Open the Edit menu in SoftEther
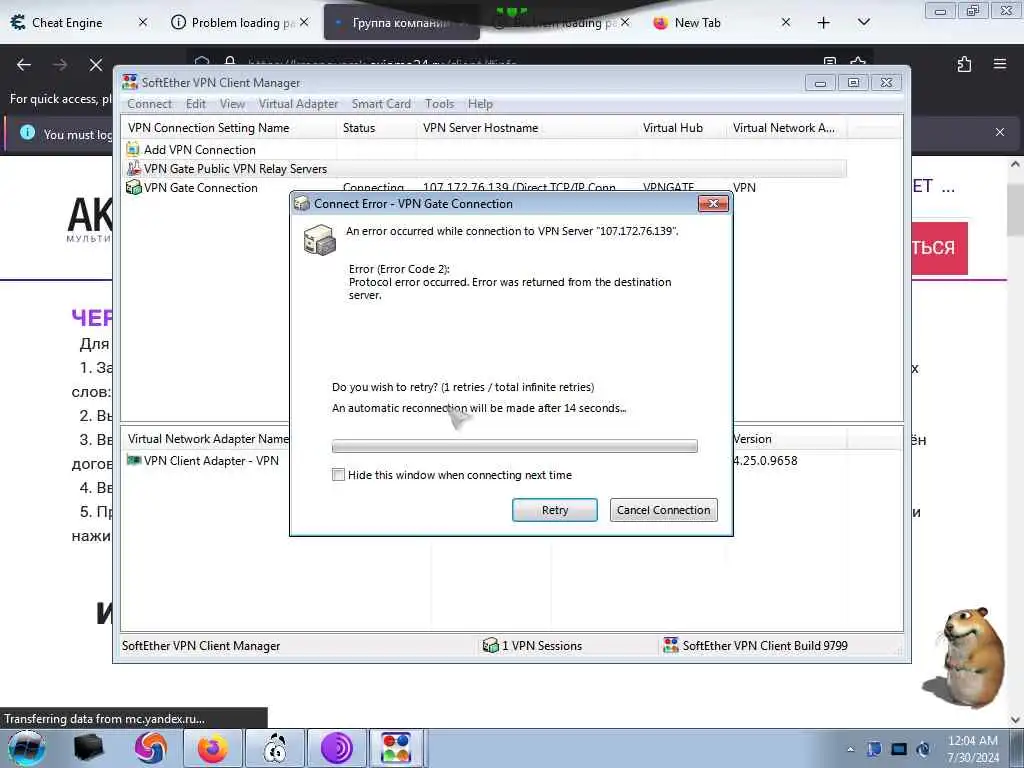 pos(196,104)
